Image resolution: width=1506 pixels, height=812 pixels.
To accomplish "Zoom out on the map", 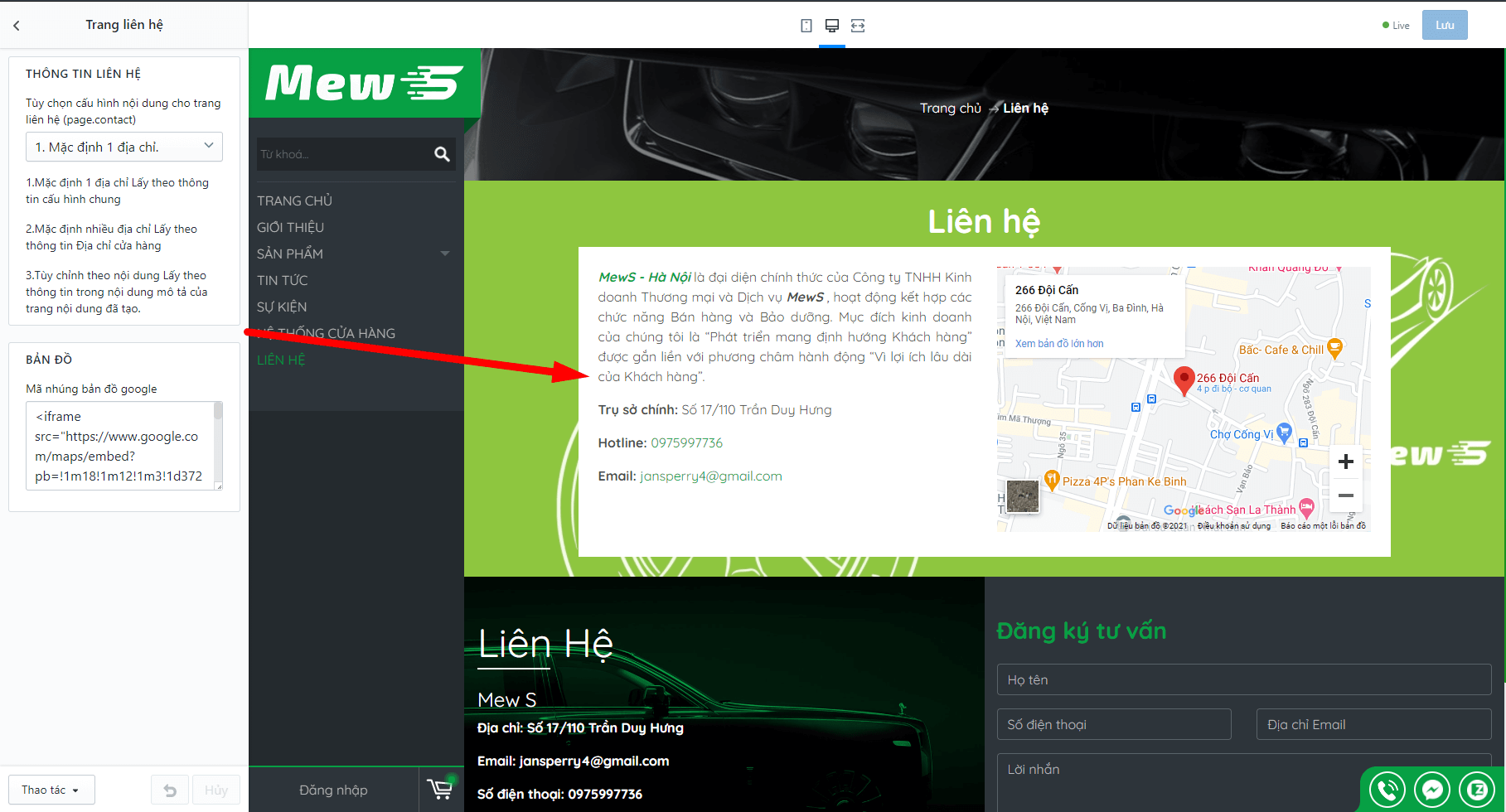I will coord(1346,495).
